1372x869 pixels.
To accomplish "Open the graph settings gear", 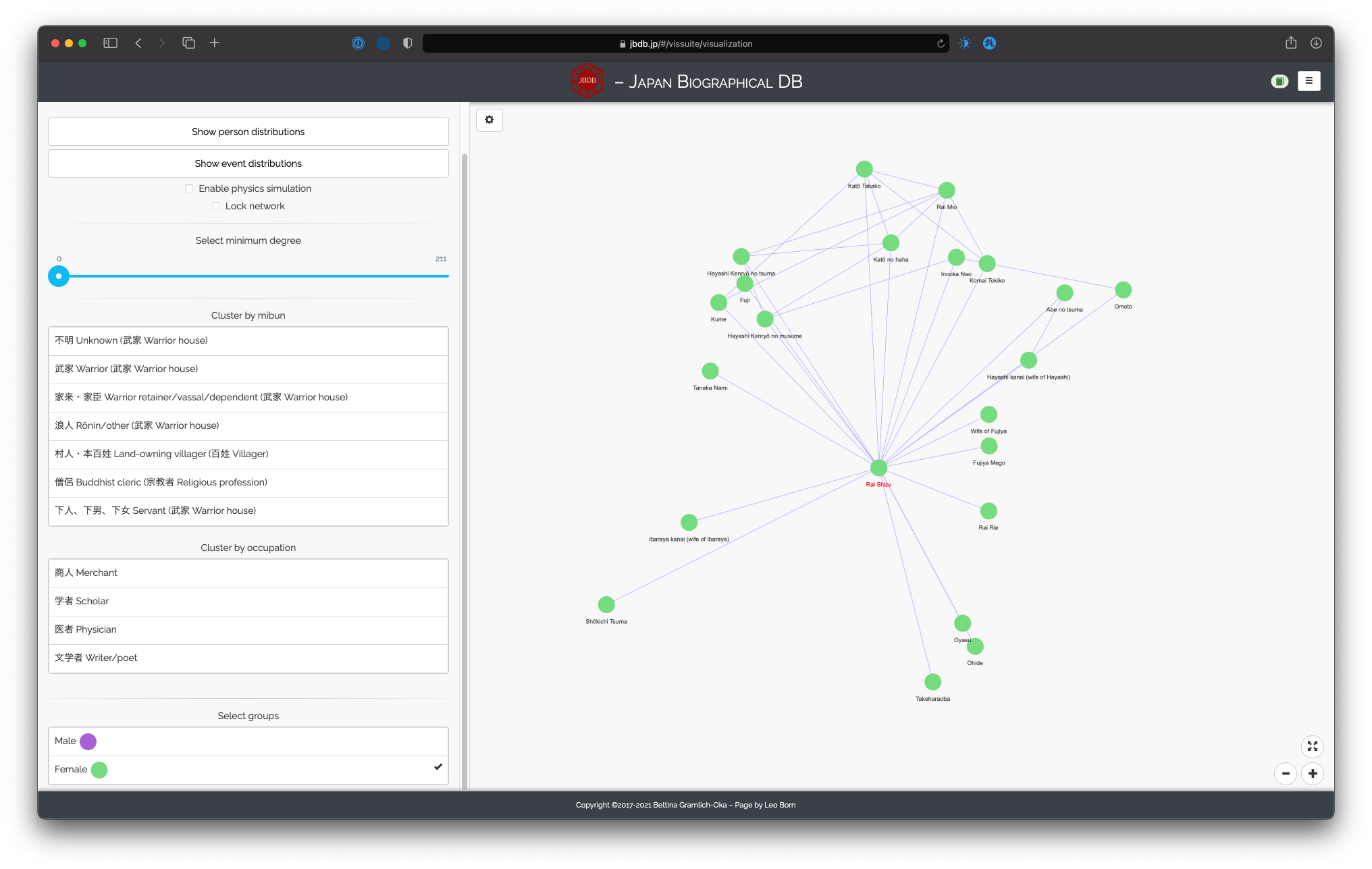I will (x=490, y=120).
